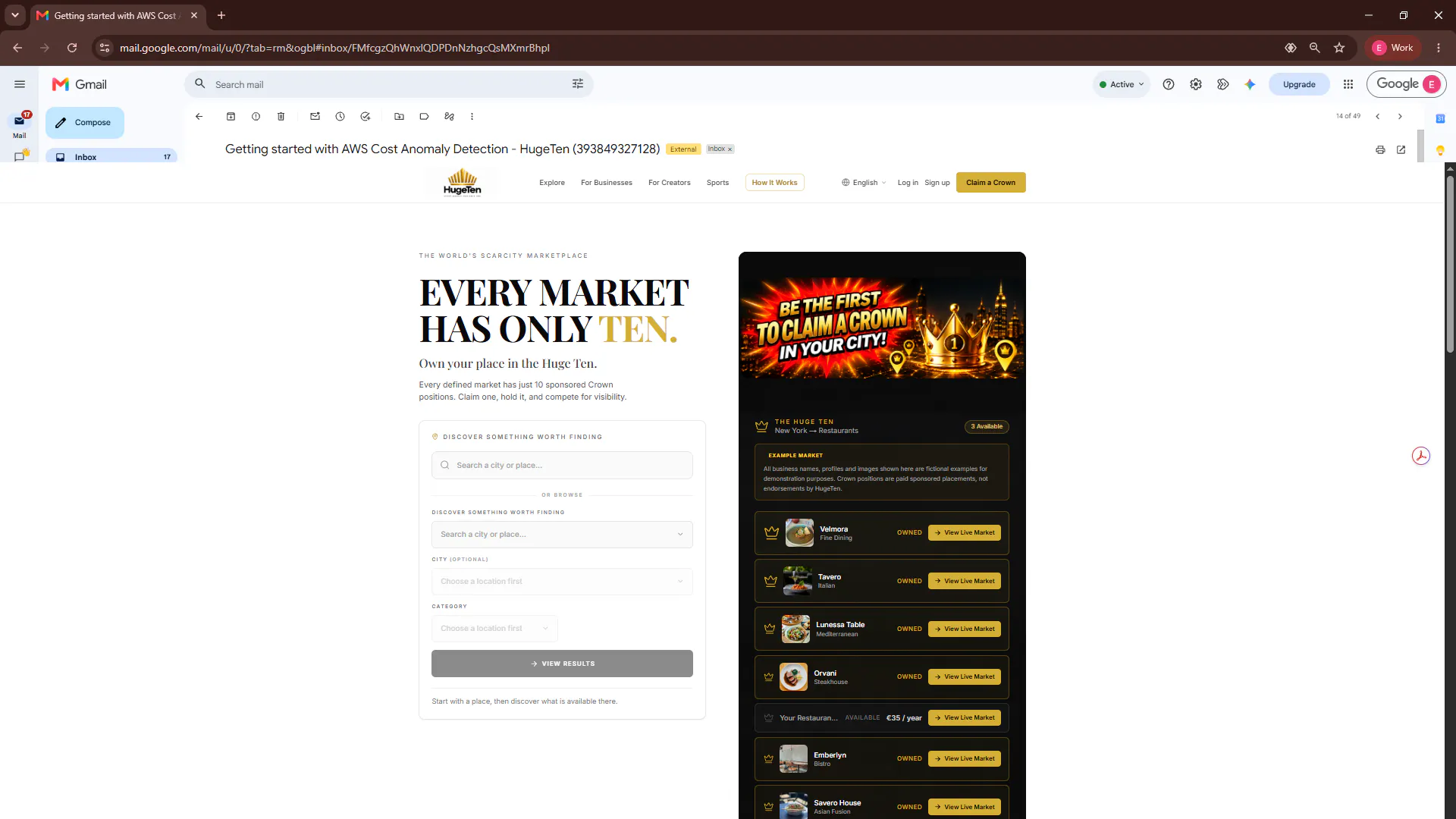Launch Gemini sparkle assistant
Viewport: 1456px width, 819px height.
(x=1250, y=84)
